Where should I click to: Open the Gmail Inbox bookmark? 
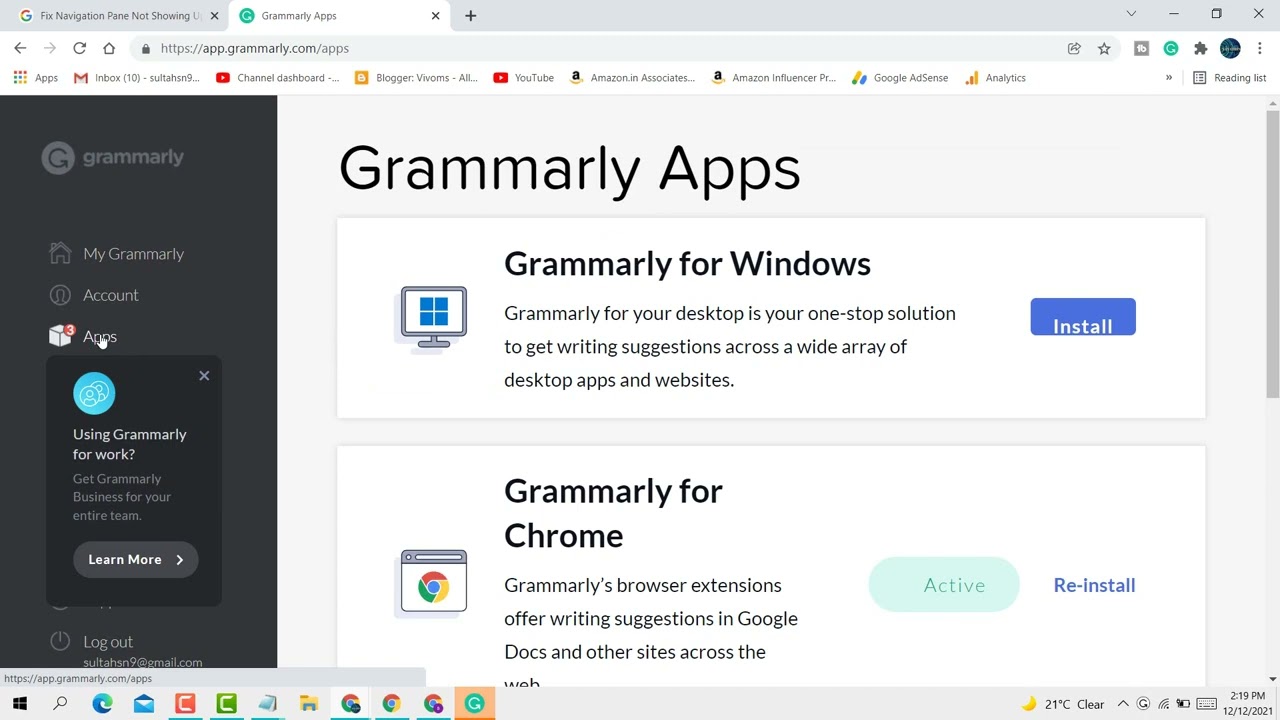tap(137, 78)
